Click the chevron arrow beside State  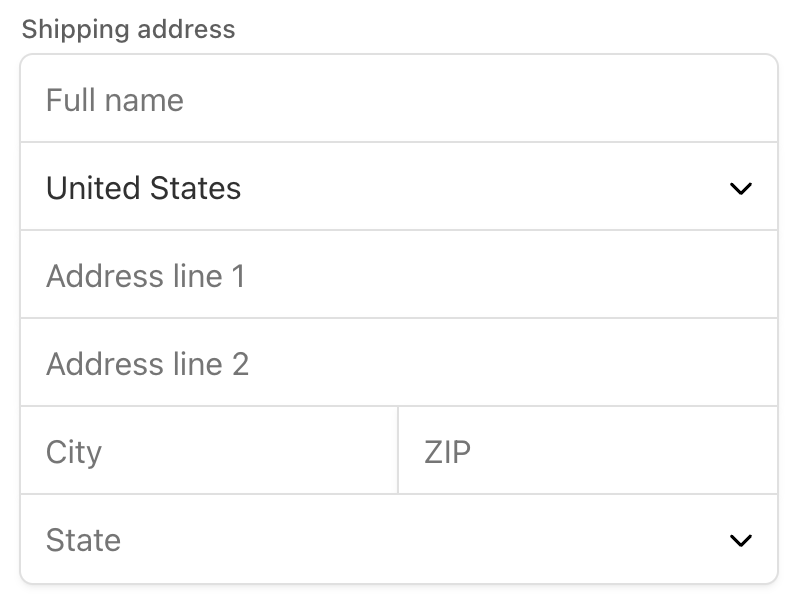(x=740, y=540)
